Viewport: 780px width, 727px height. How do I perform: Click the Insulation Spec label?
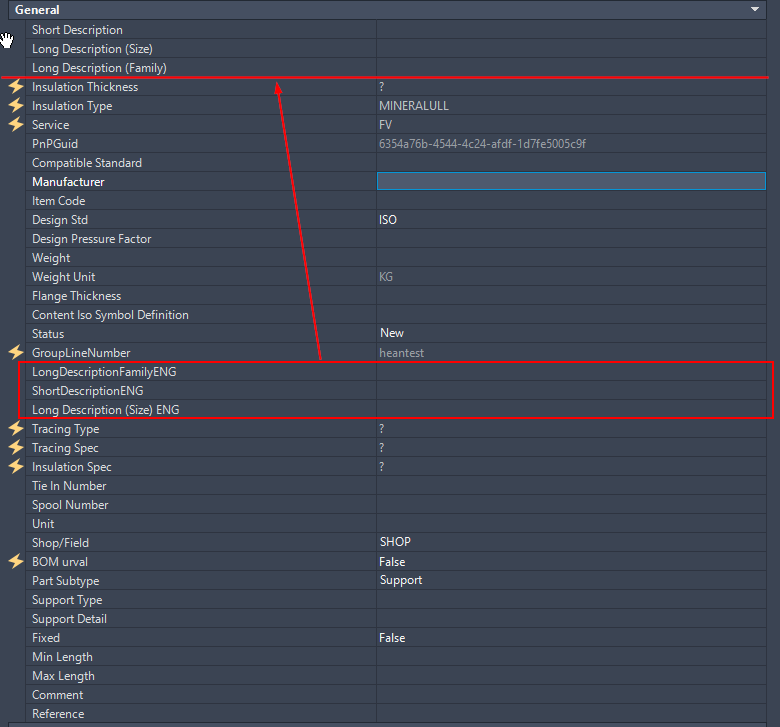[72, 467]
